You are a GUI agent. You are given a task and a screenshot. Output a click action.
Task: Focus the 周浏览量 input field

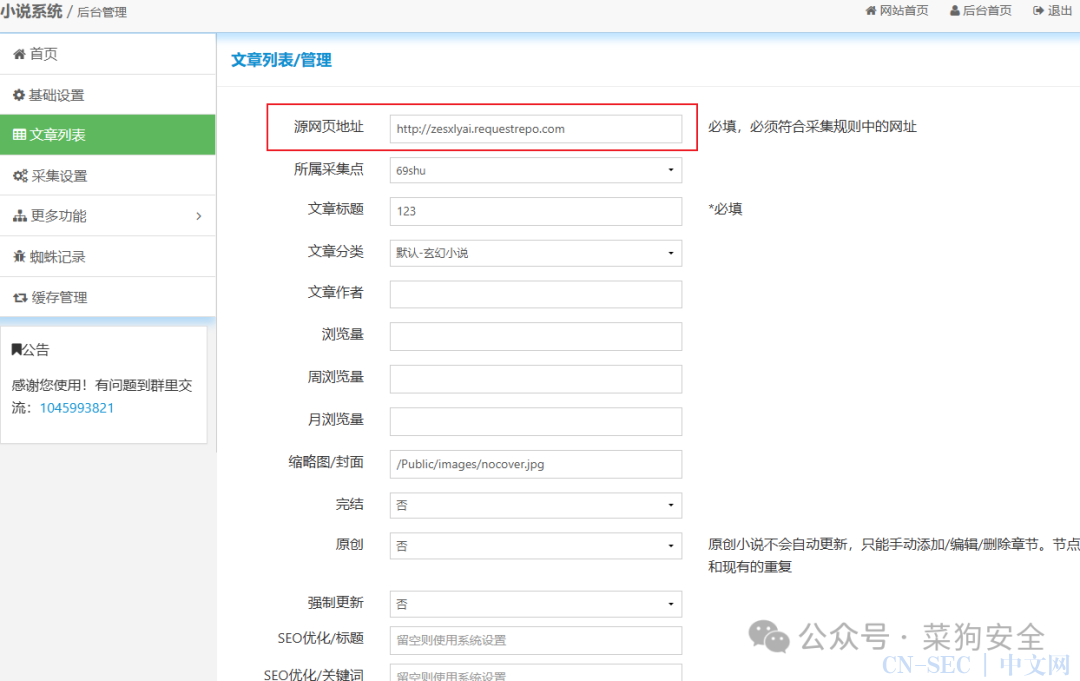(536, 379)
